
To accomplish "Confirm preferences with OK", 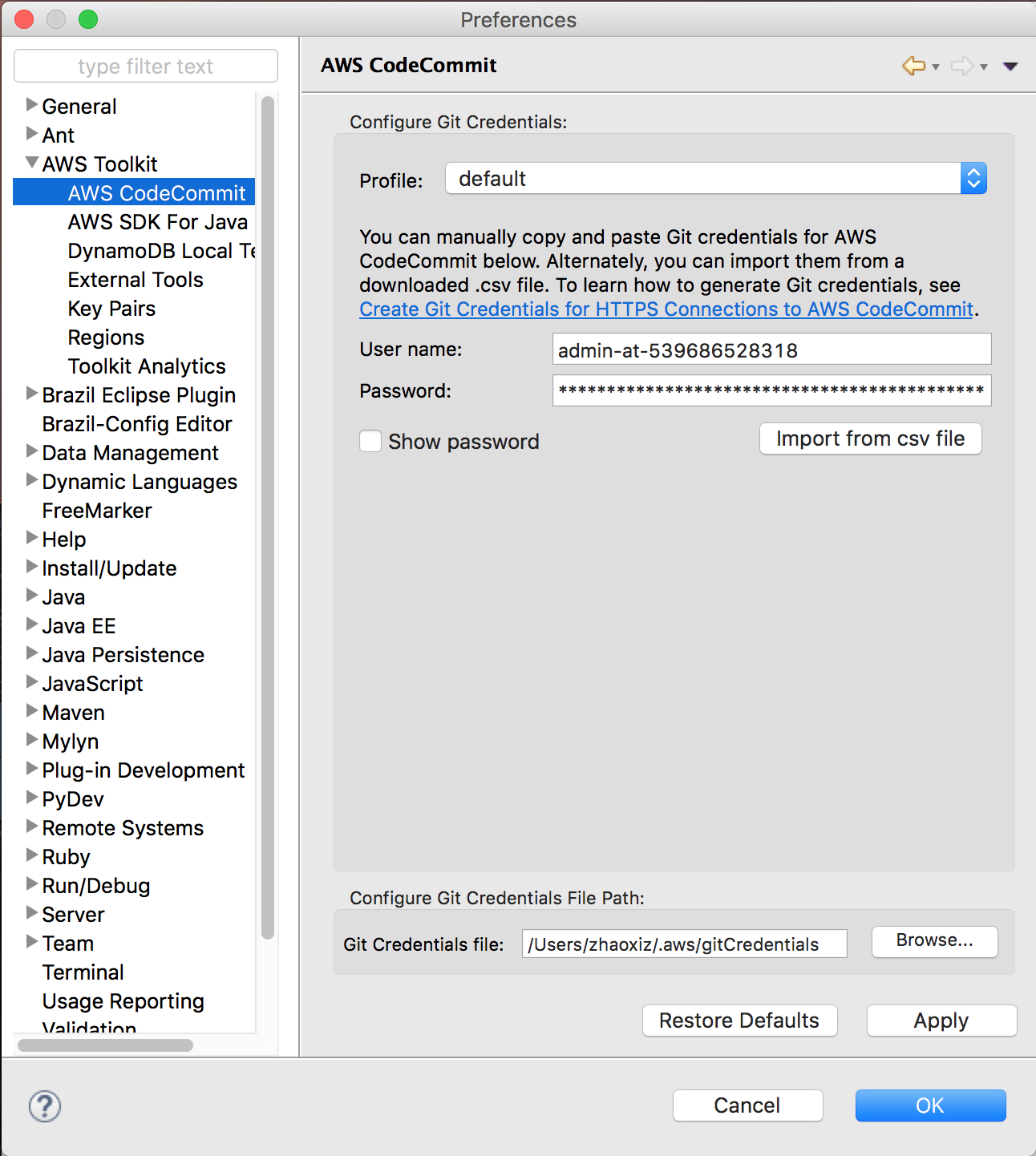I will pos(929,1105).
